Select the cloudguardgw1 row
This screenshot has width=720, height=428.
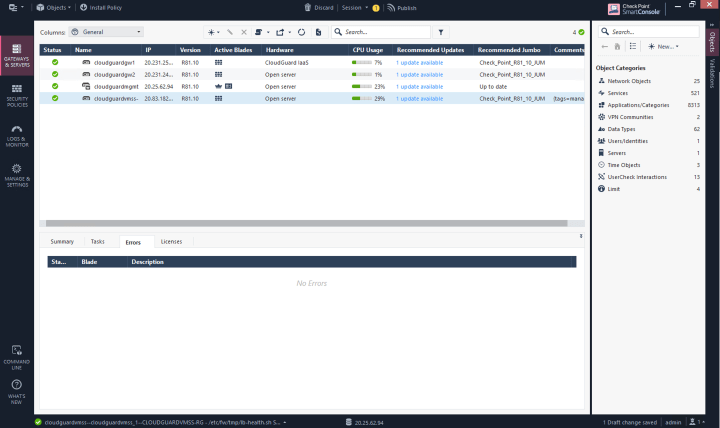click(312, 62)
